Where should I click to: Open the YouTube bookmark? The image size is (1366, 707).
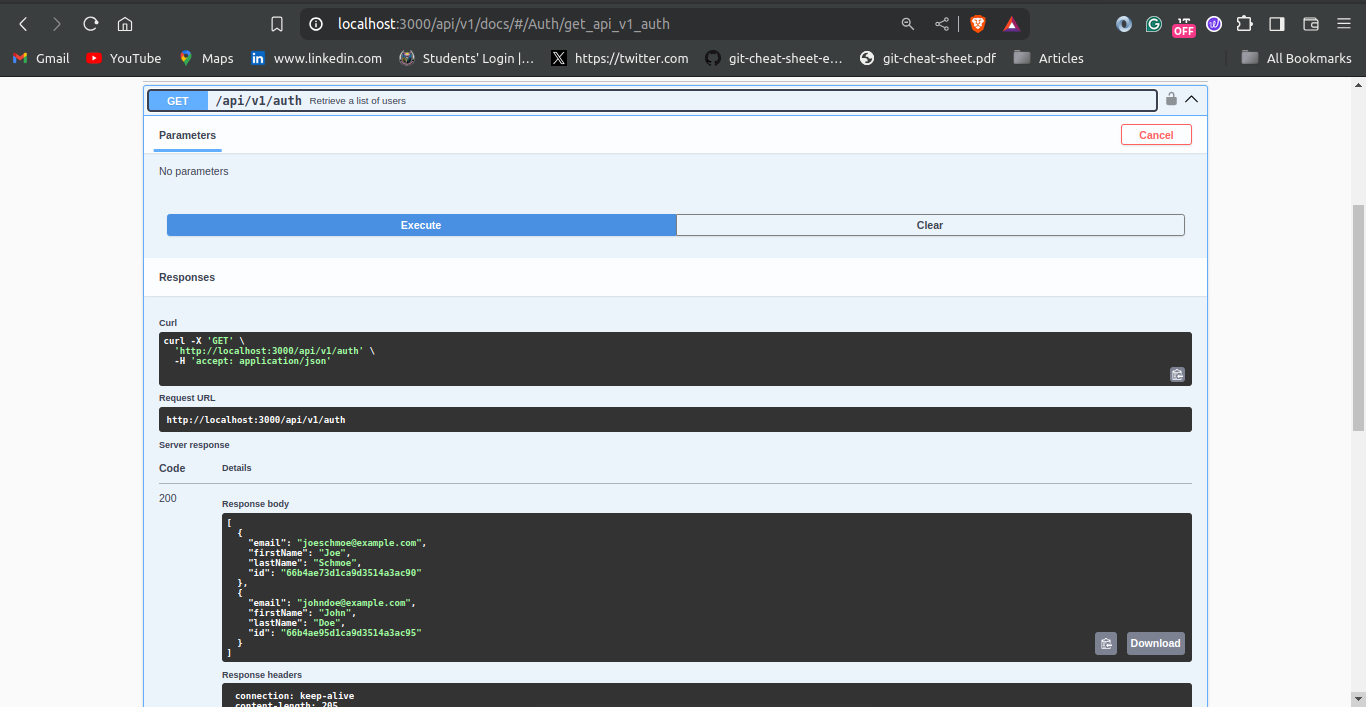point(124,58)
